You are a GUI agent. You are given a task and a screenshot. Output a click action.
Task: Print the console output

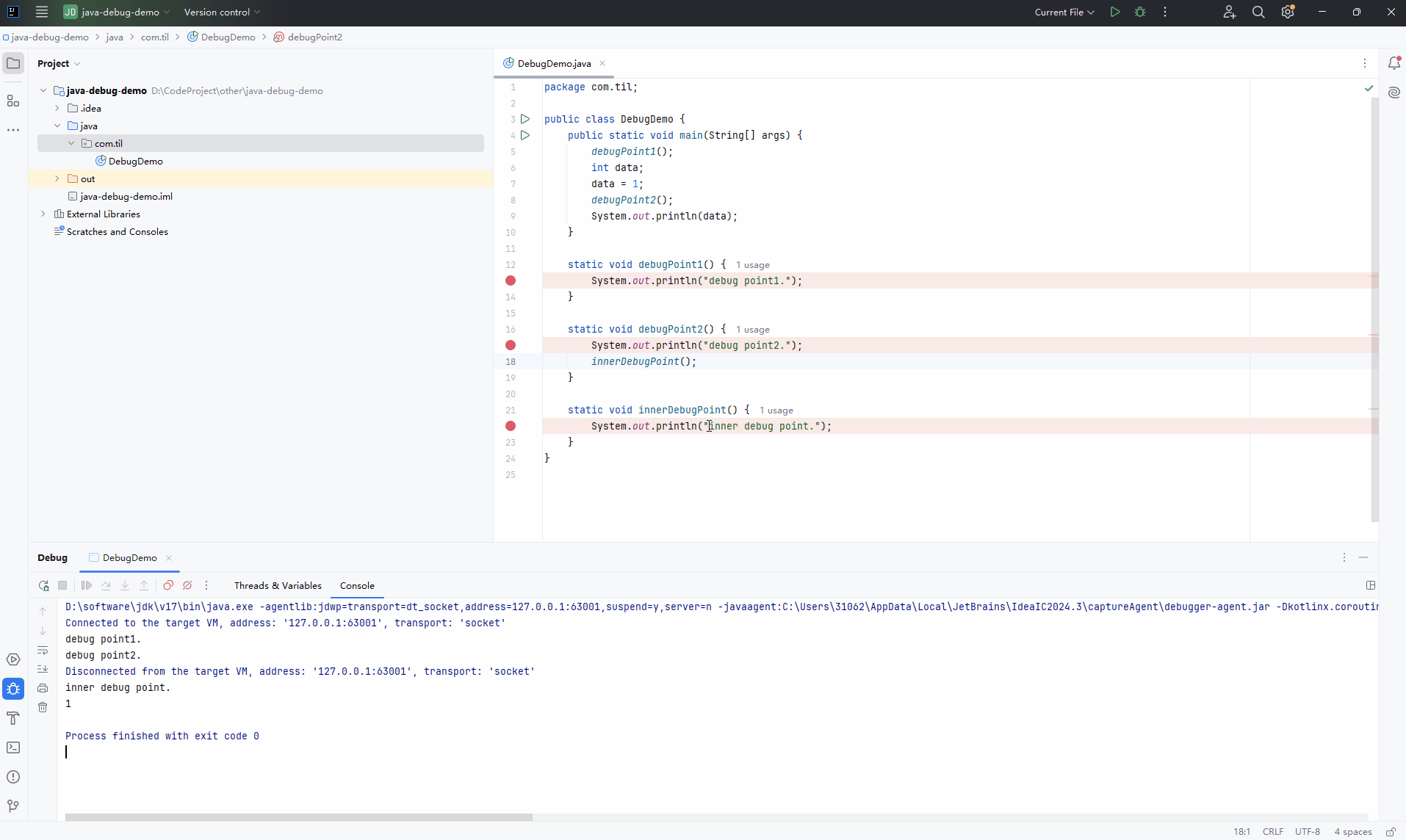coord(43,688)
